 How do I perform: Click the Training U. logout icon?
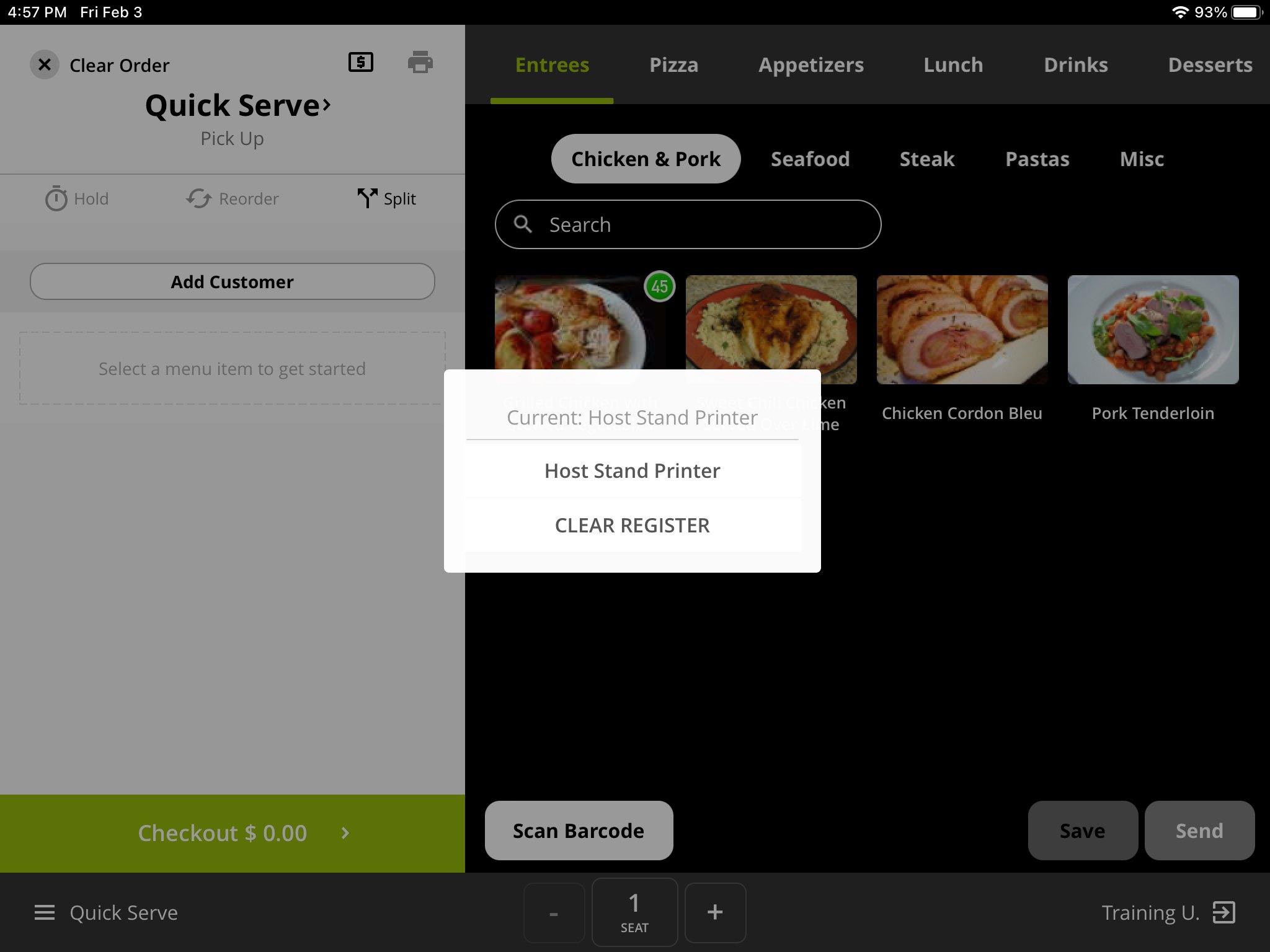[1223, 912]
